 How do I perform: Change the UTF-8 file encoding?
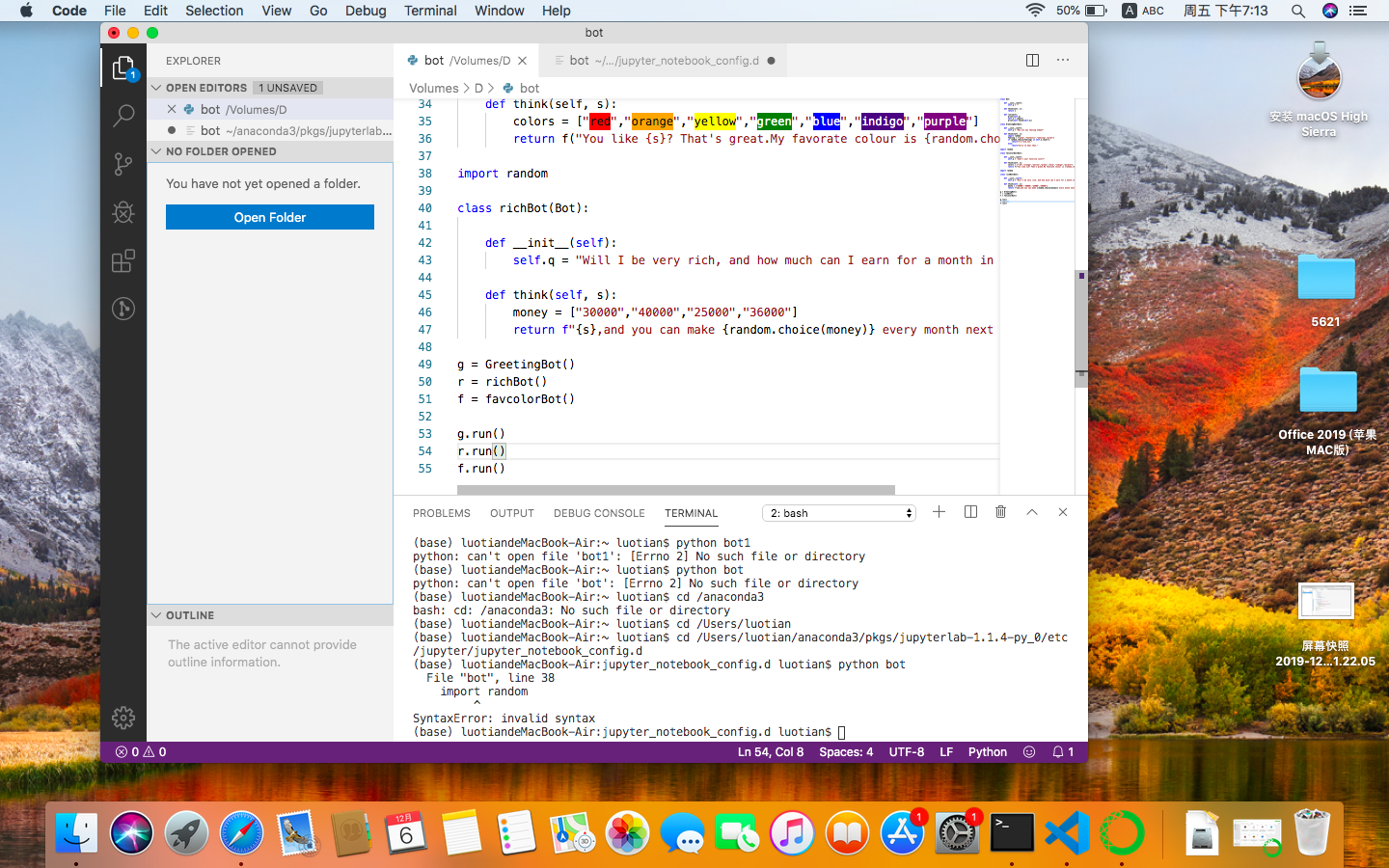(x=906, y=751)
